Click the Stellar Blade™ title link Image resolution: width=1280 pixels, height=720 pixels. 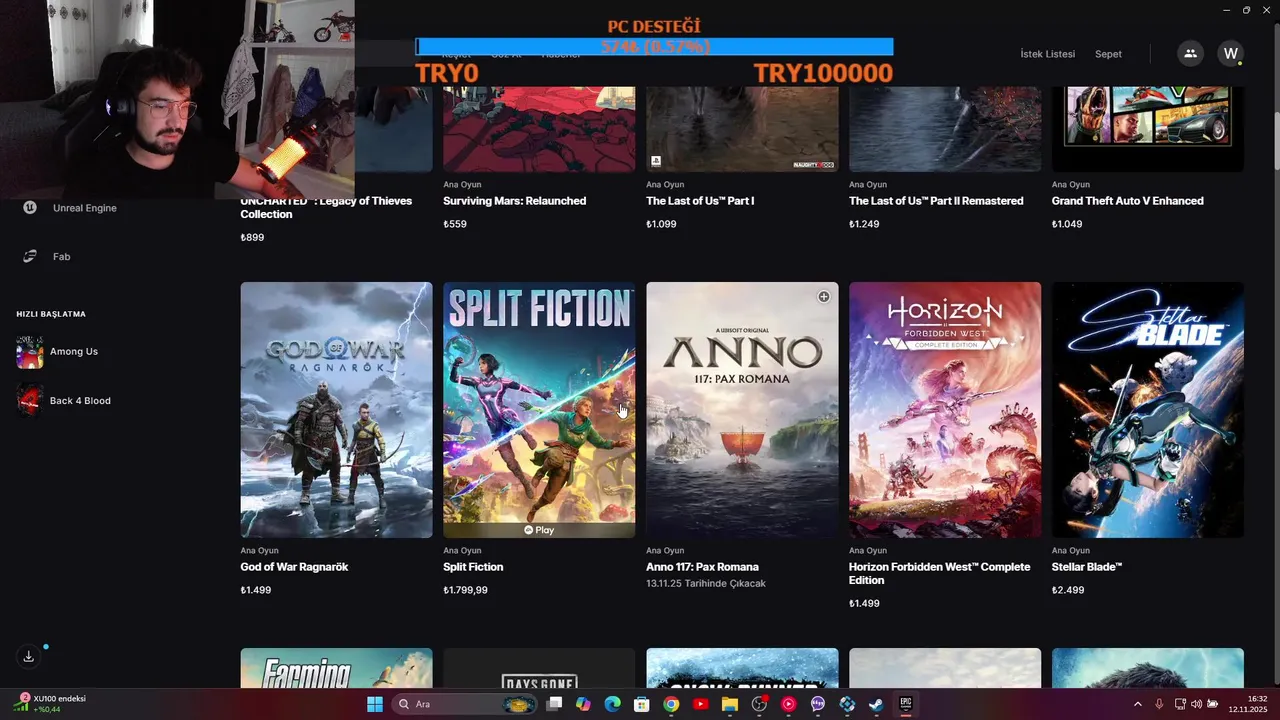[1087, 567]
